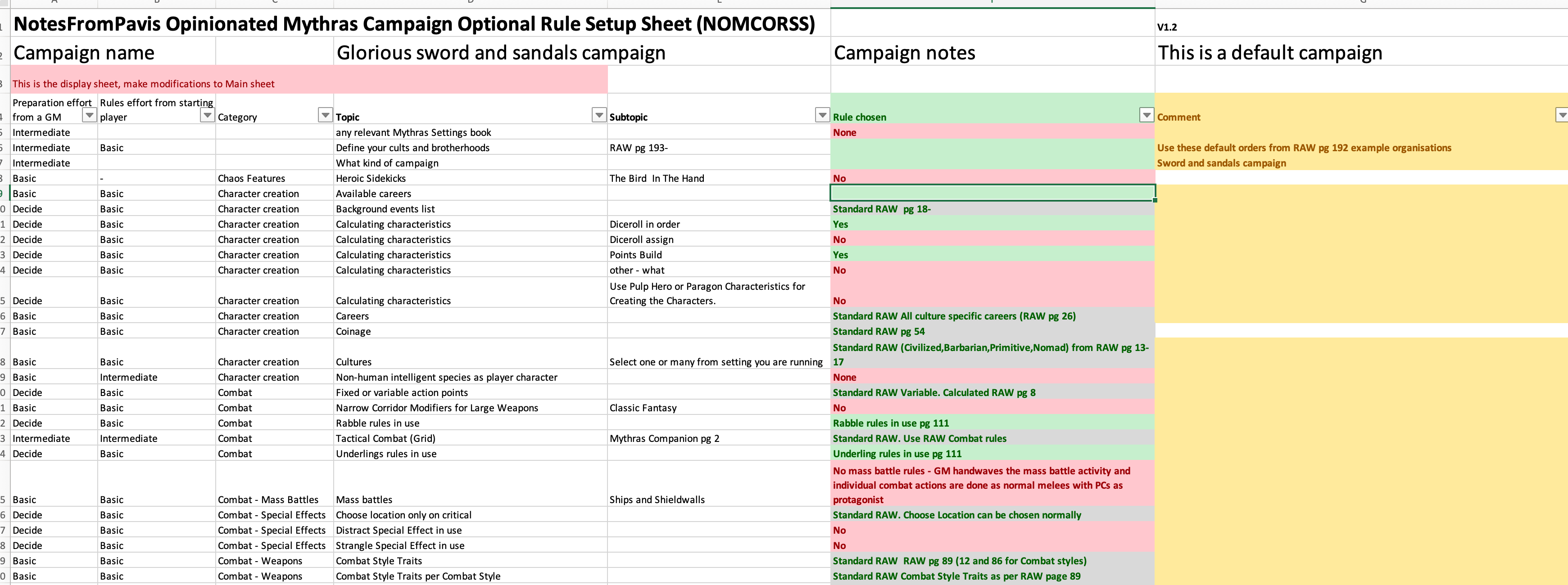Expand the Subtopic column filter arrow

[822, 115]
